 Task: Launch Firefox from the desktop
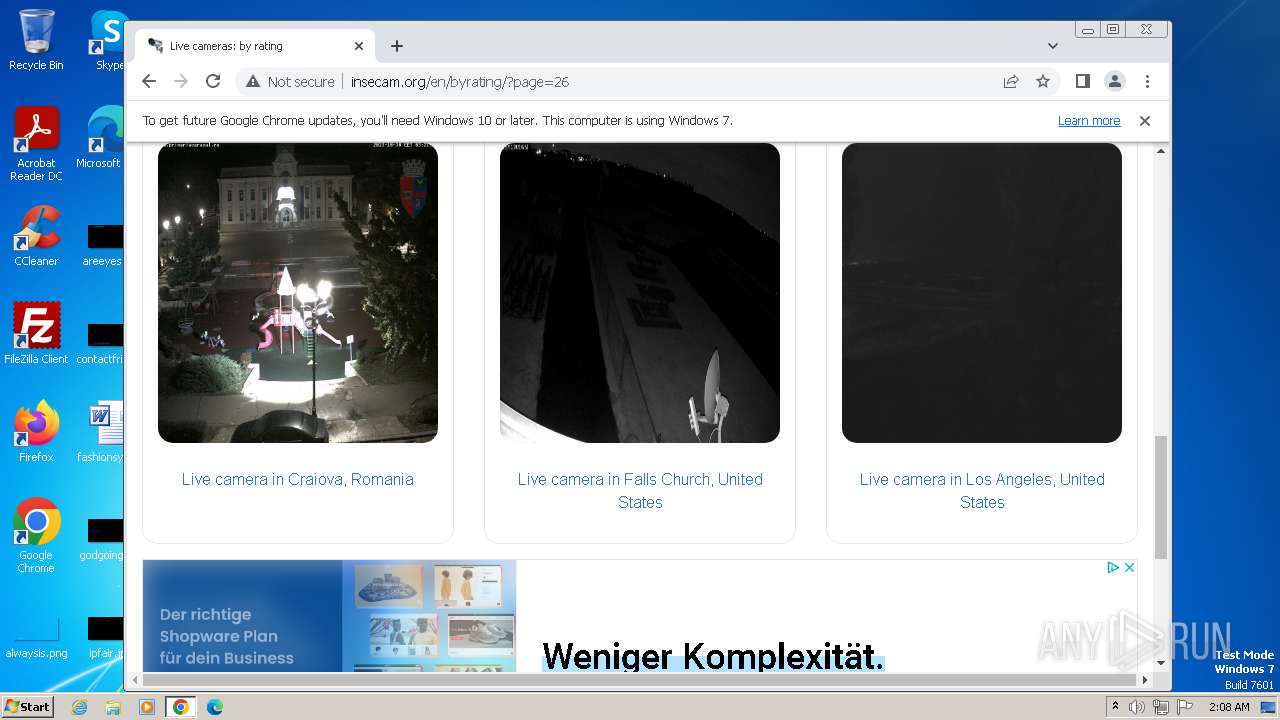click(x=36, y=431)
